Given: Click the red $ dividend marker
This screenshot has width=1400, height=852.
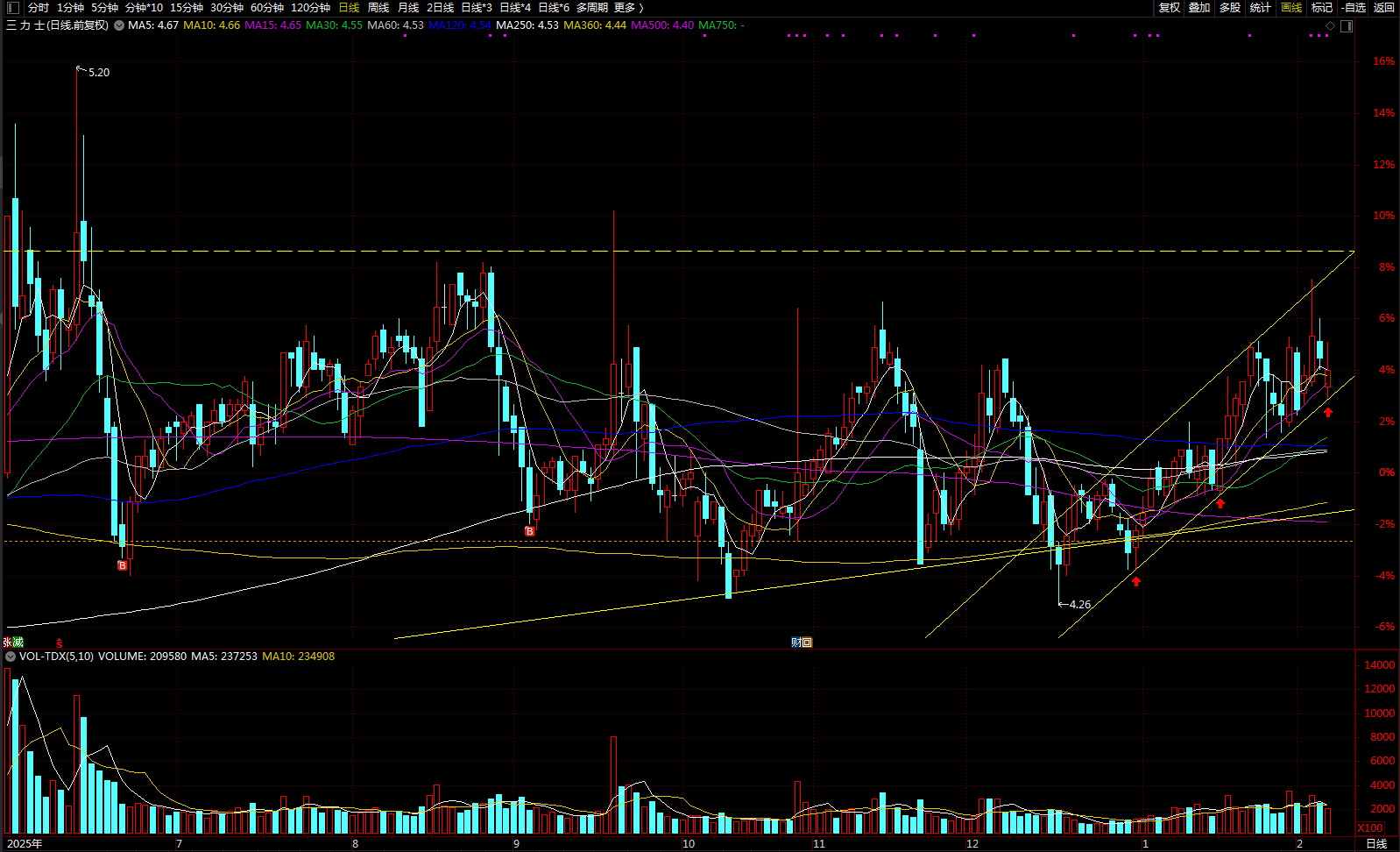Looking at the screenshot, I should click(x=60, y=643).
